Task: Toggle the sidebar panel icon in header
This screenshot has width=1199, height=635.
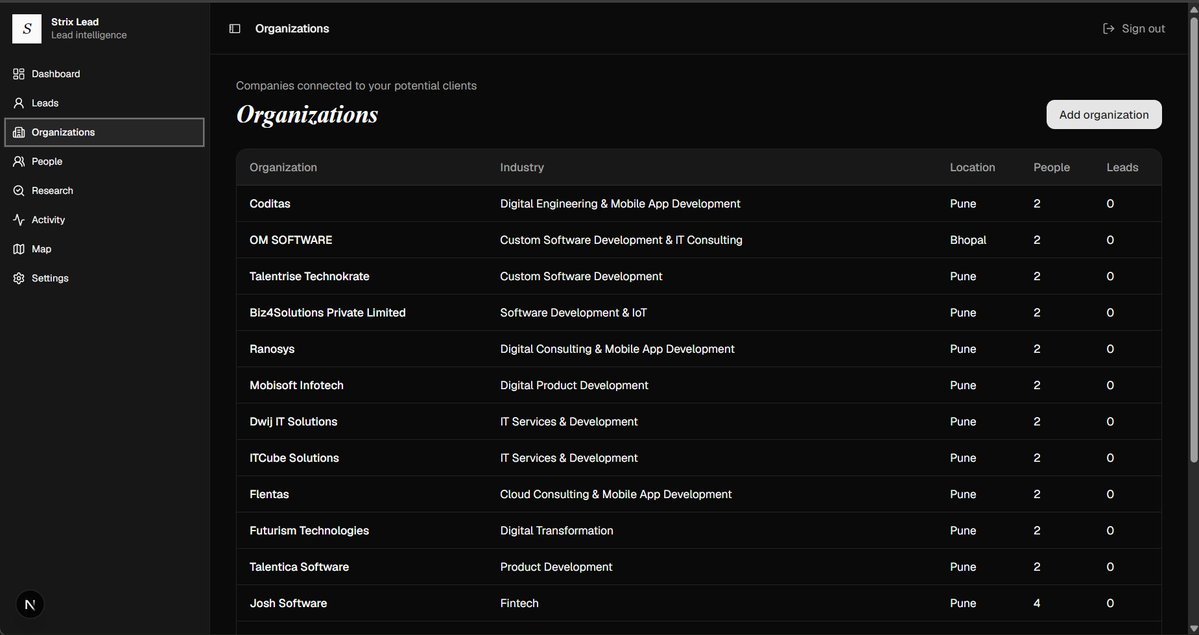Action: (235, 28)
